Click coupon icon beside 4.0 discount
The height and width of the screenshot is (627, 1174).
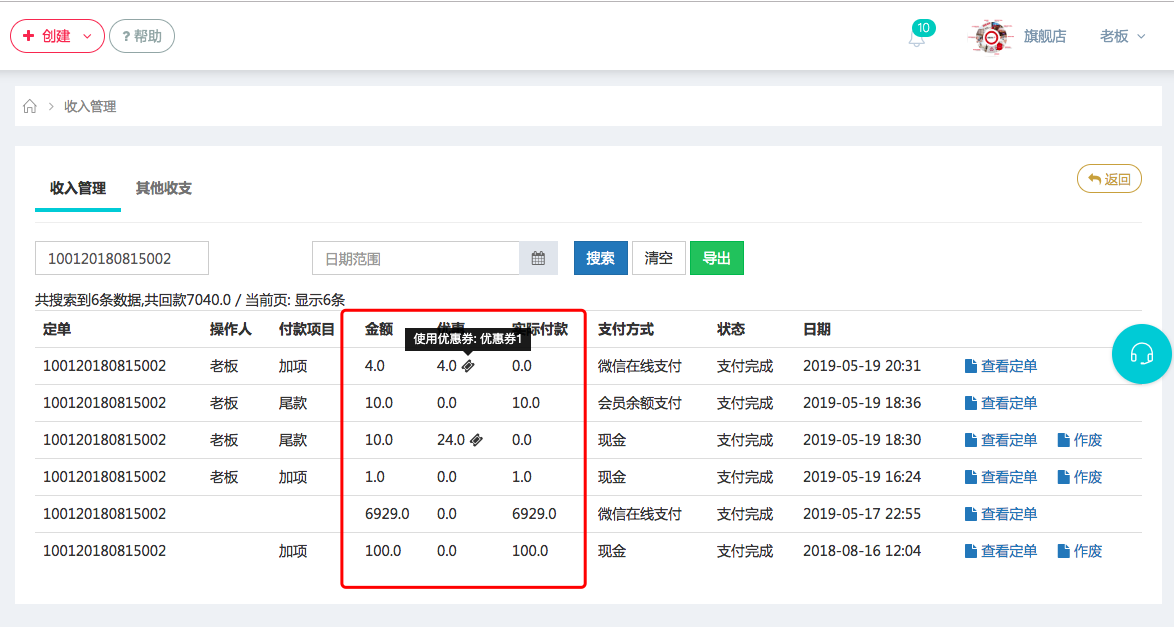tap(468, 366)
